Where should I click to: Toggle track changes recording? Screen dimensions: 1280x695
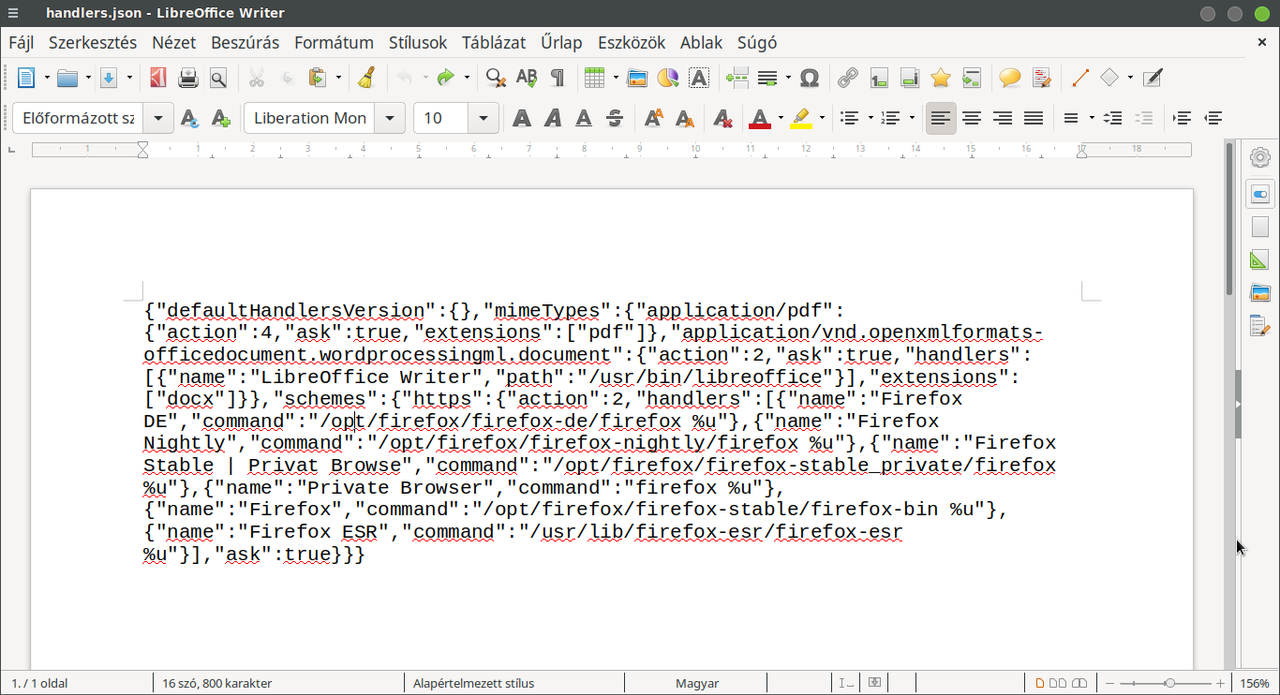(x=1042, y=77)
